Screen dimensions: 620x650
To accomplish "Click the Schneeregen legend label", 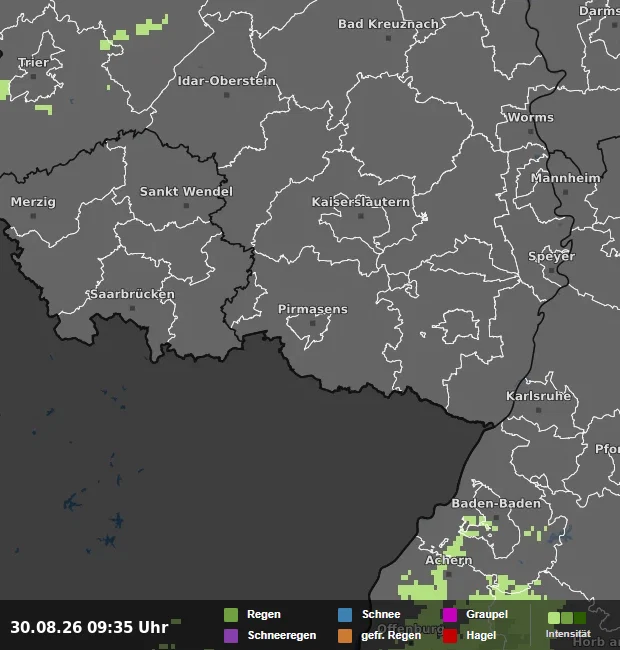I will (x=282, y=635).
